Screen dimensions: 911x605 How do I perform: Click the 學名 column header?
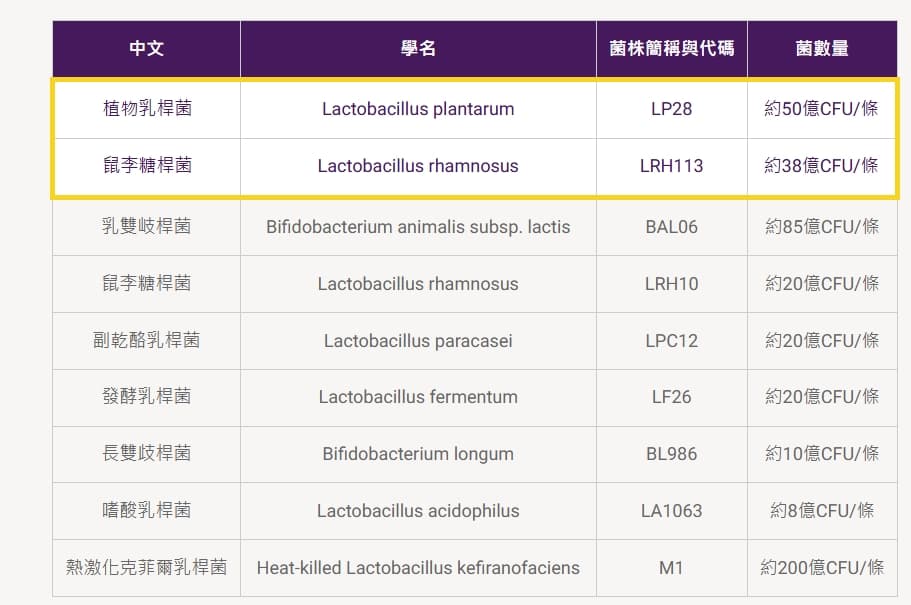[x=418, y=48]
